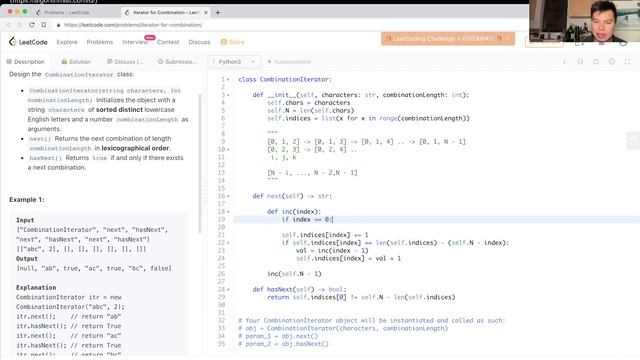Click line number 35 in the editor gutter
The image size is (640, 360).
pos(222,344)
